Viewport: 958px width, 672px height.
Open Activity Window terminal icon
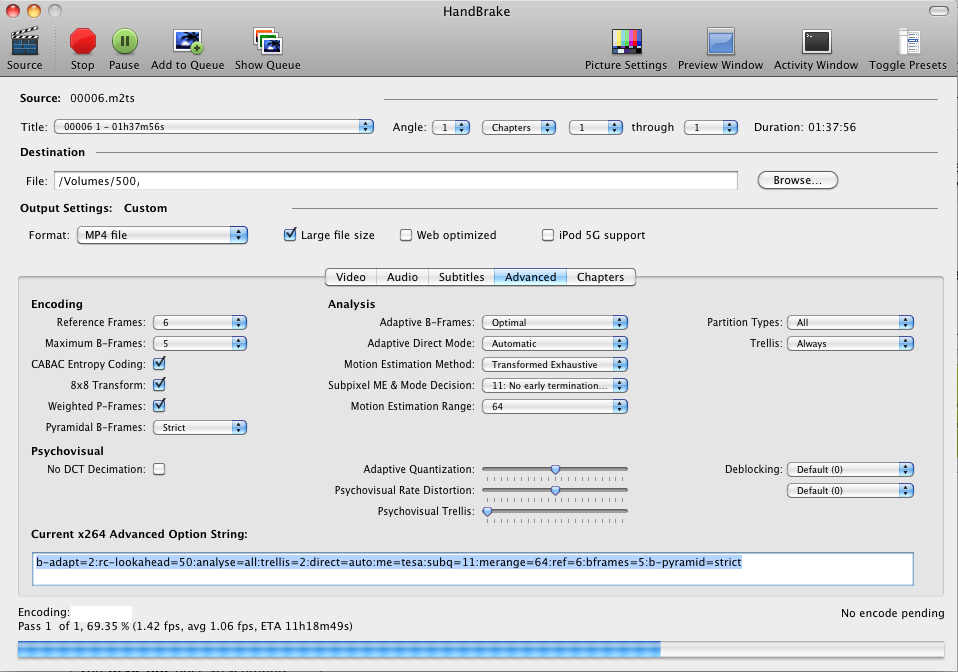[x=816, y=42]
